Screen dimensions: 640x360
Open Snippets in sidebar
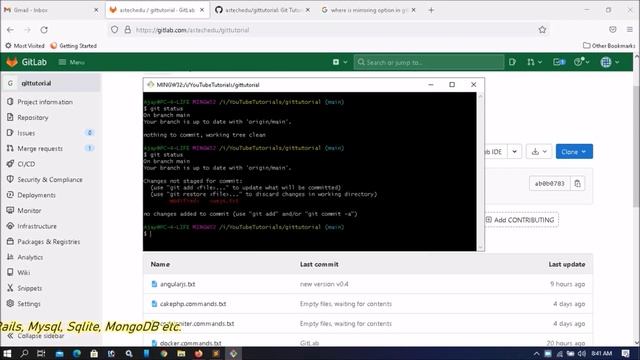coord(29,288)
